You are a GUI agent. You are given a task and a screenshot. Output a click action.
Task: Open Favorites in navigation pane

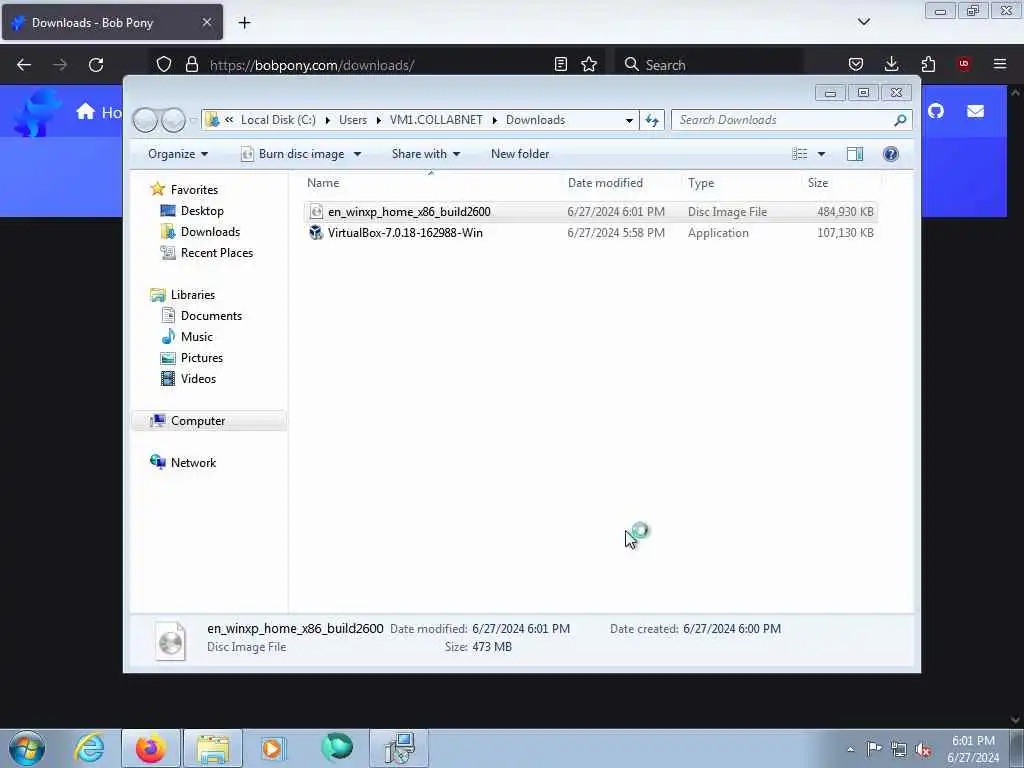click(194, 189)
